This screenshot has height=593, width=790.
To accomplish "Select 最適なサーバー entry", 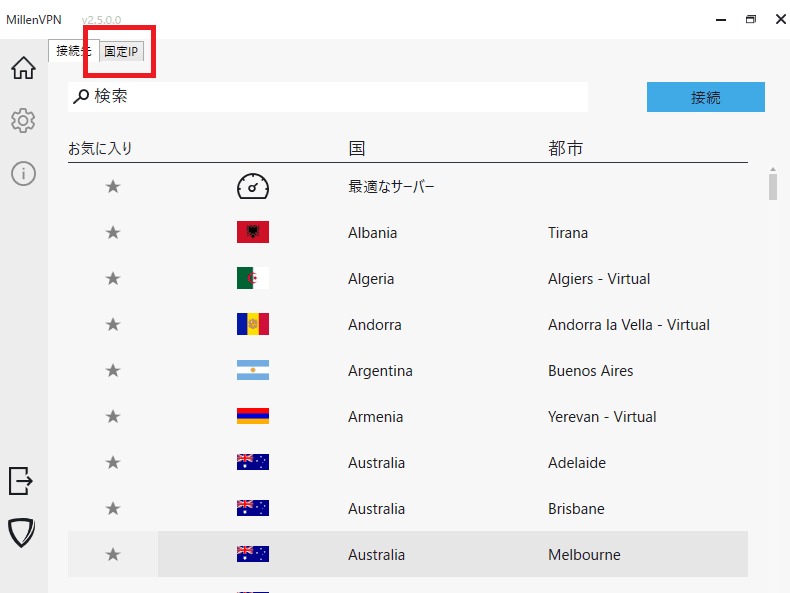I will (391, 187).
